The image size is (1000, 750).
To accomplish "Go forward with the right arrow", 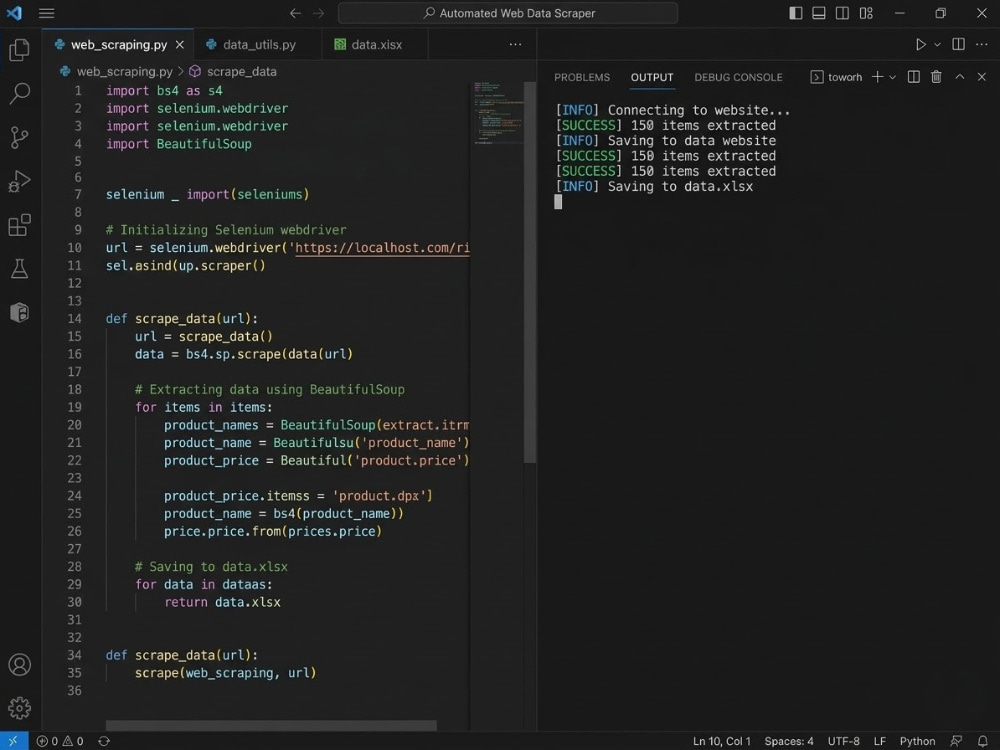I will tap(318, 13).
